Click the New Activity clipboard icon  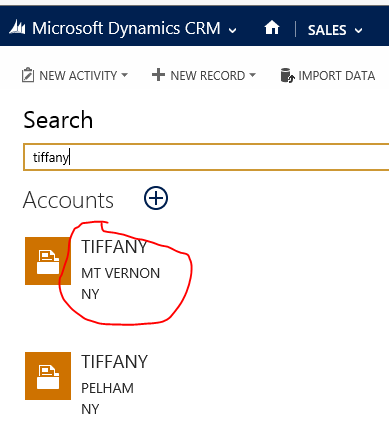28,75
